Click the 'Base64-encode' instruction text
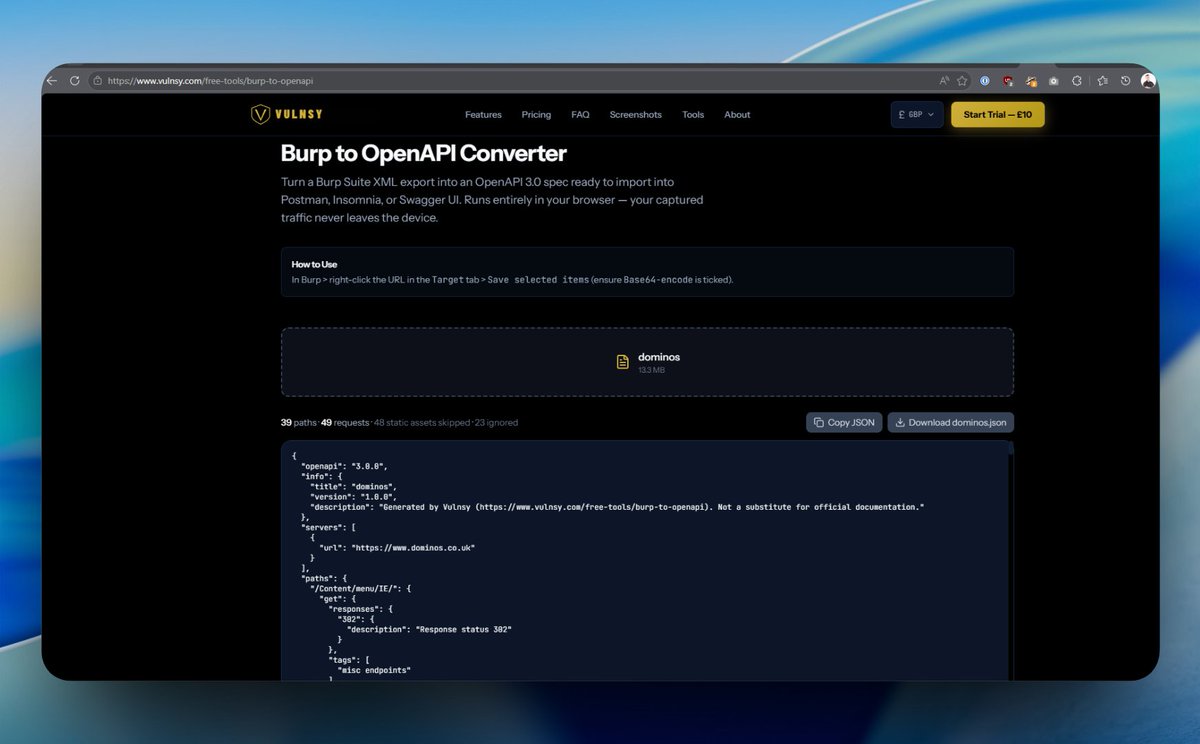Viewport: 1200px width, 744px height. tap(658, 280)
